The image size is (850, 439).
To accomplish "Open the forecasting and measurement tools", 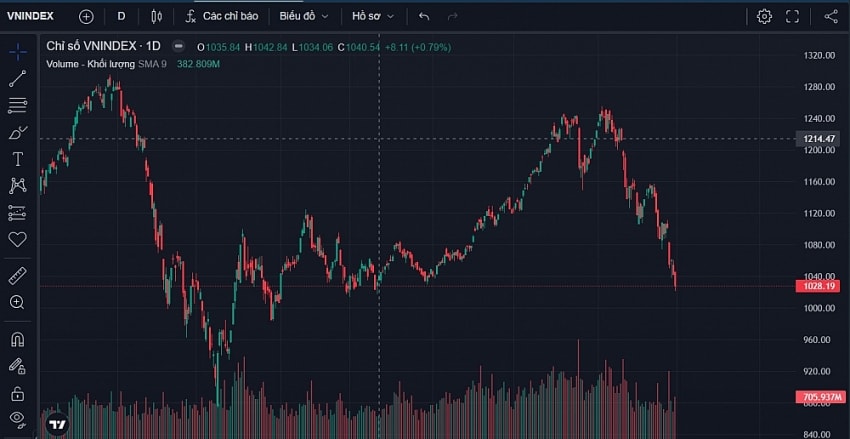I will (17, 213).
